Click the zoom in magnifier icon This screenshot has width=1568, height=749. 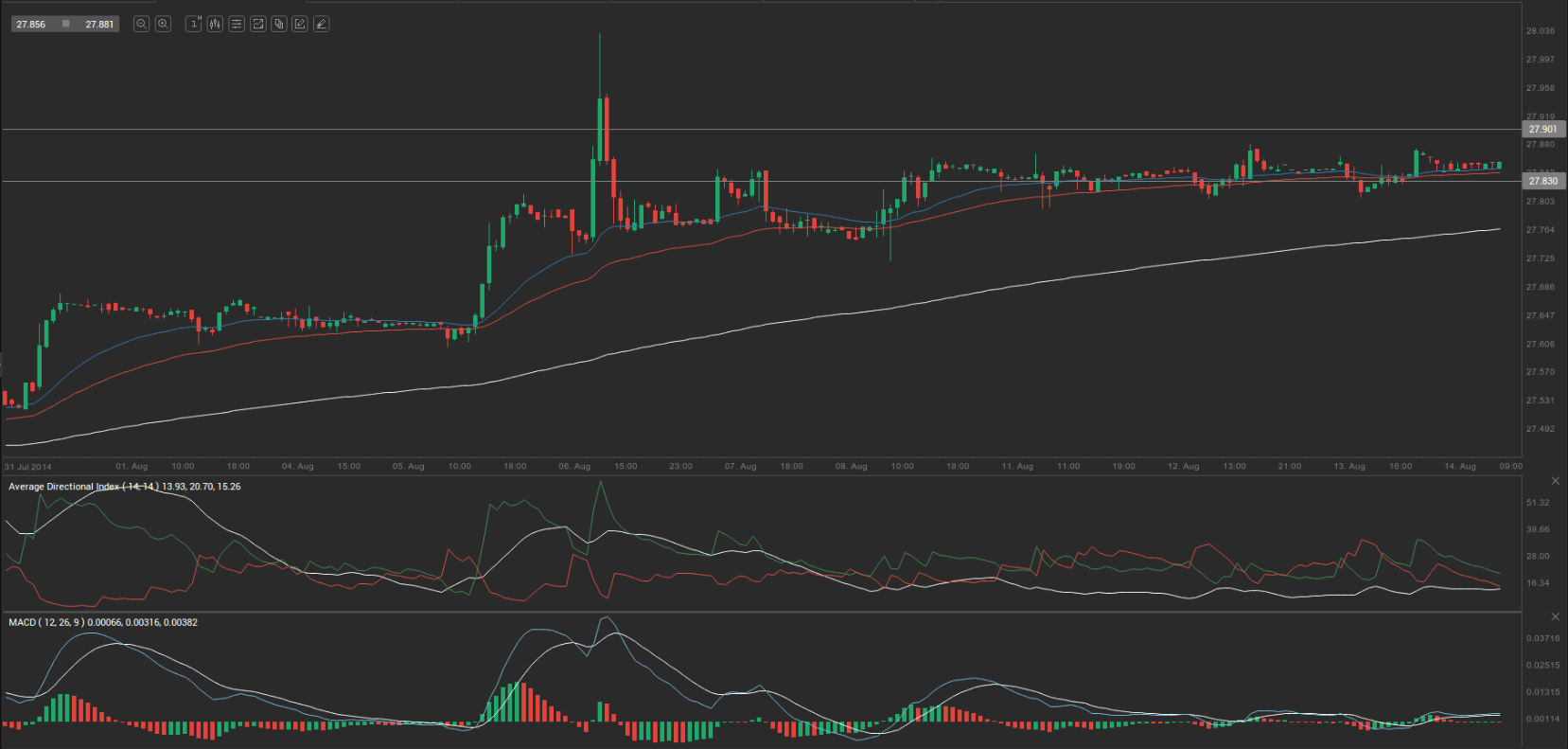(163, 24)
